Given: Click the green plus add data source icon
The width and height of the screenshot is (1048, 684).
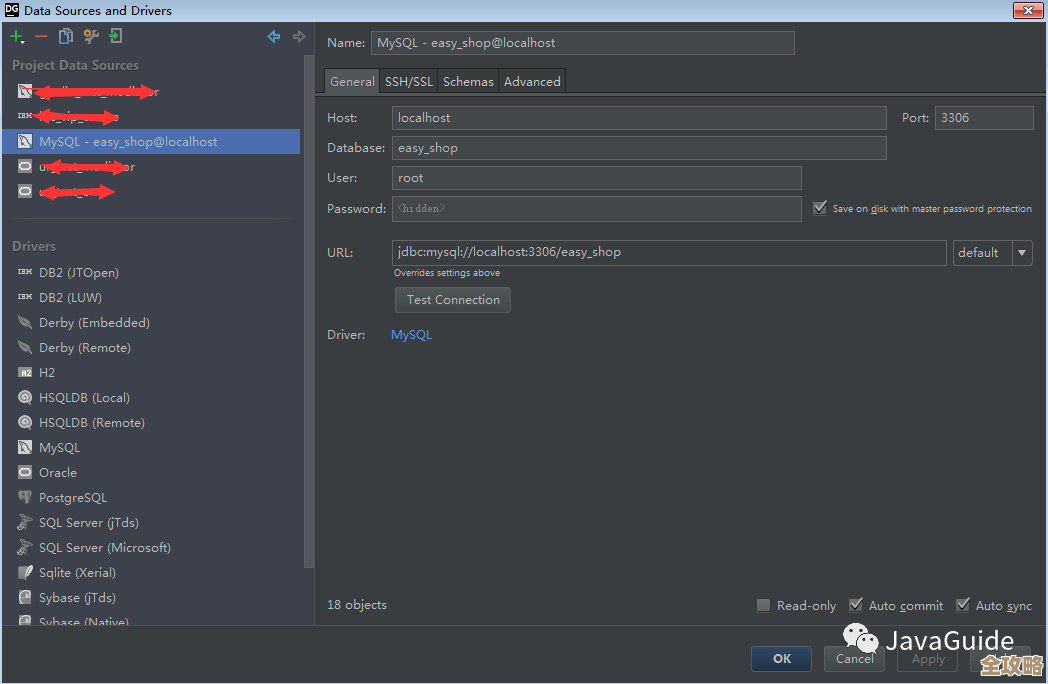Looking at the screenshot, I should [x=17, y=37].
